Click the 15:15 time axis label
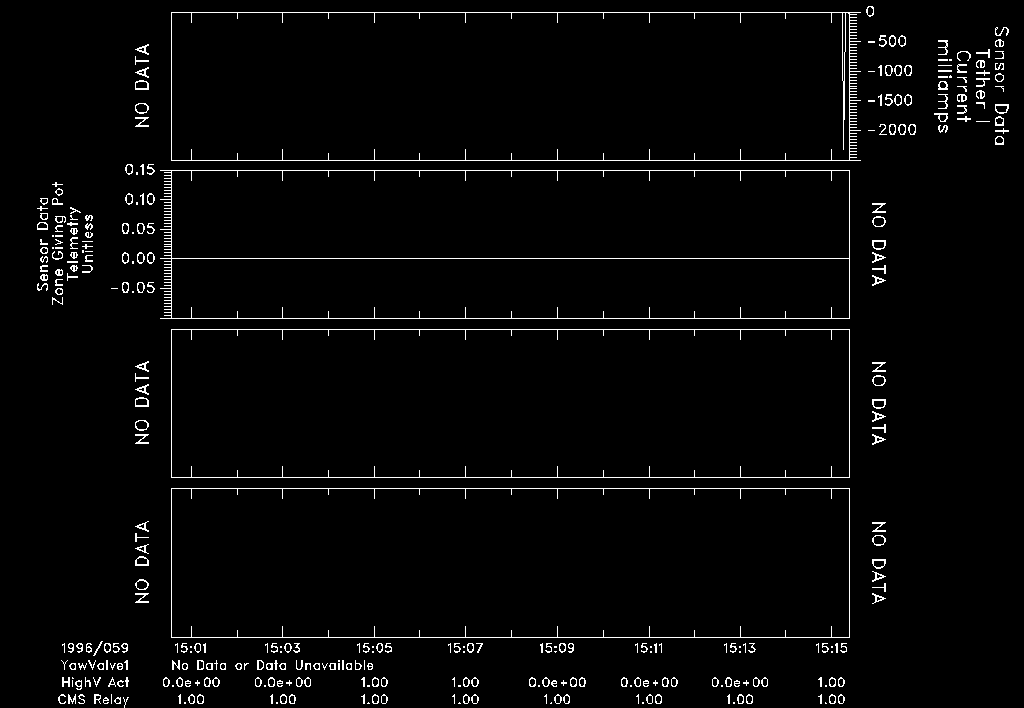This screenshot has width=1024, height=708. (x=831, y=648)
